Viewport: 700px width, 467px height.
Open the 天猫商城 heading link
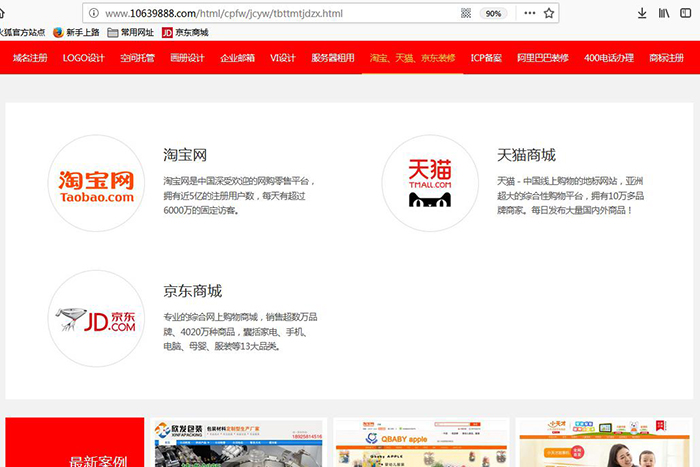(526, 155)
